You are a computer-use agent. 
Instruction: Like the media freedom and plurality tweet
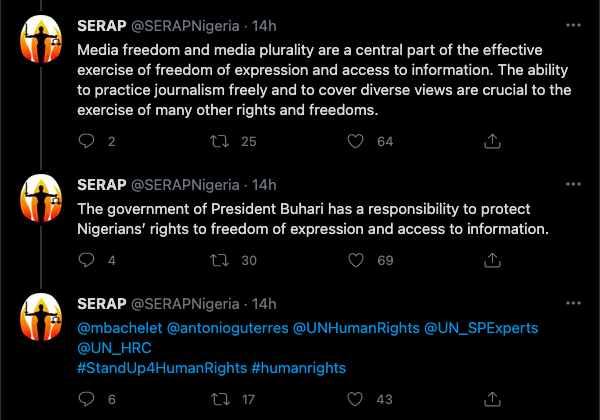point(354,142)
